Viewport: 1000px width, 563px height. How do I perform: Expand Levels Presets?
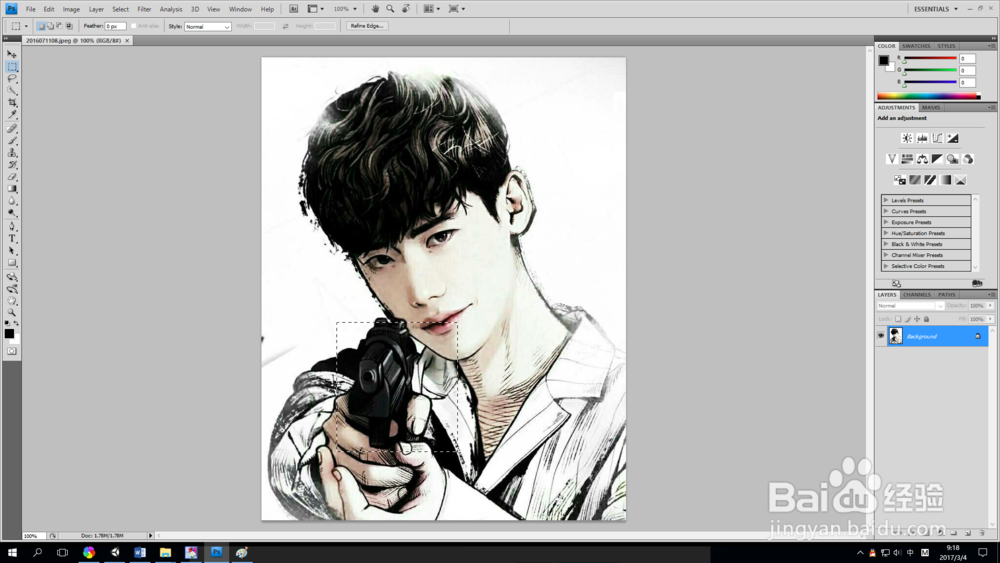(885, 200)
